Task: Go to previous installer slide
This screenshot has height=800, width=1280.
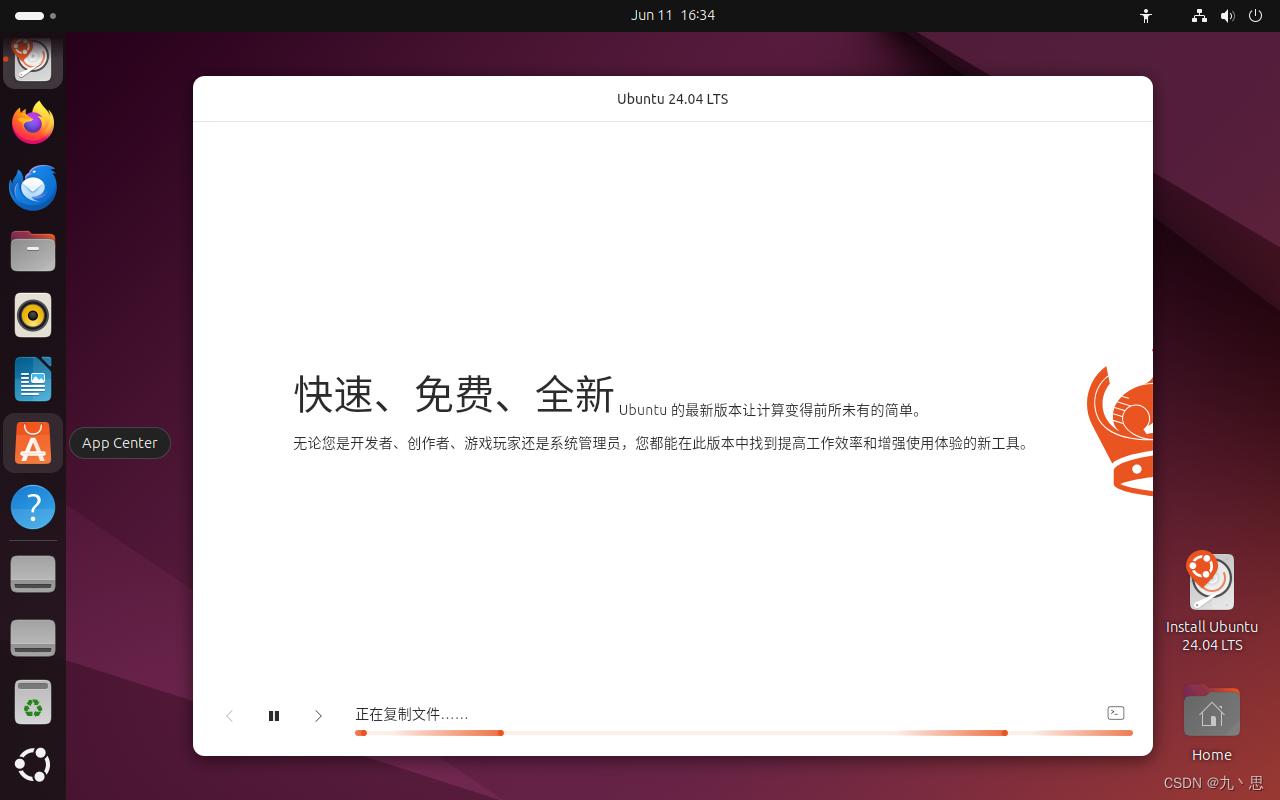Action: (229, 716)
